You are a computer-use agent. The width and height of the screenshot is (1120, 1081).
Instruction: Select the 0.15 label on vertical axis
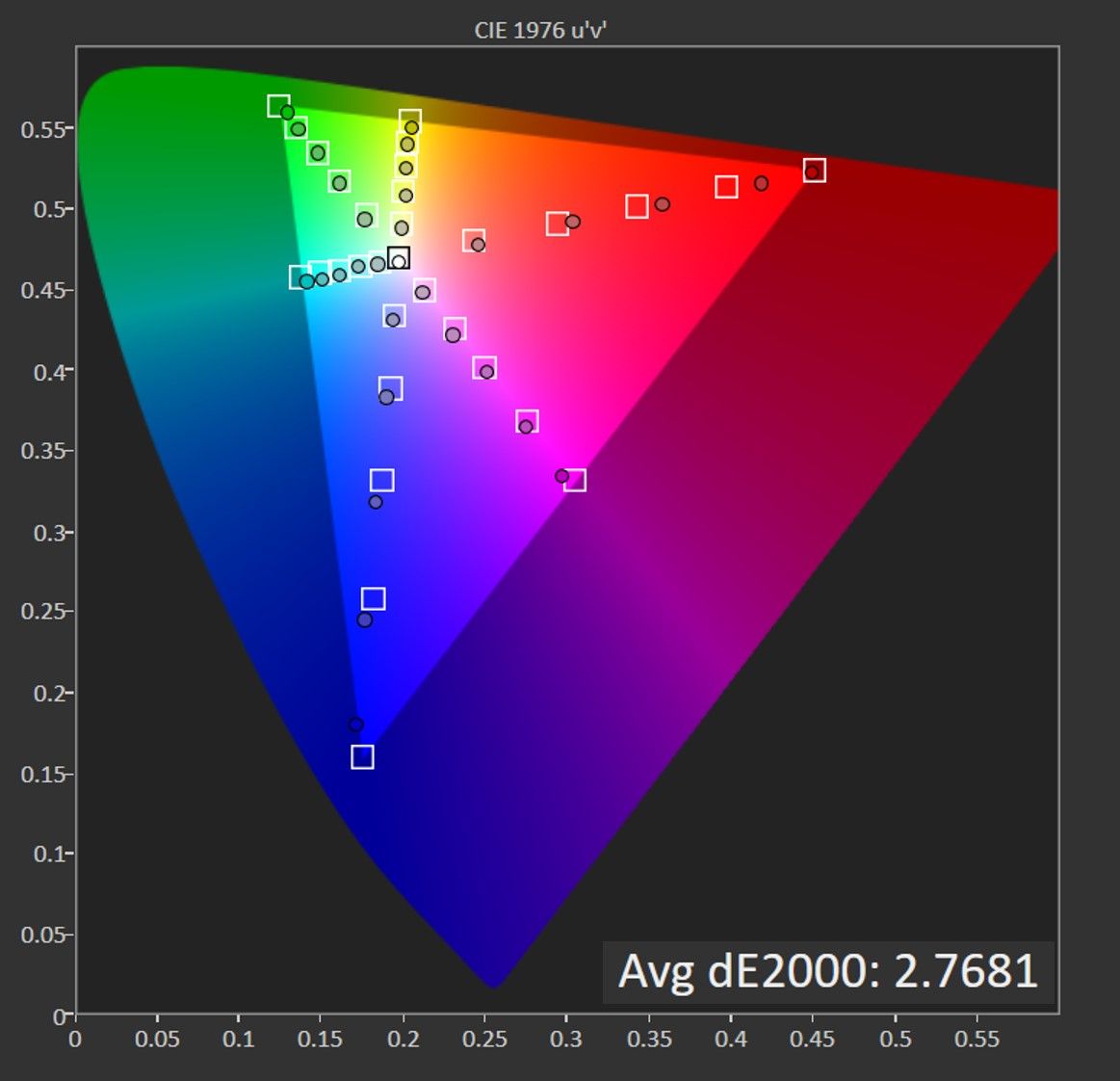pos(45,774)
